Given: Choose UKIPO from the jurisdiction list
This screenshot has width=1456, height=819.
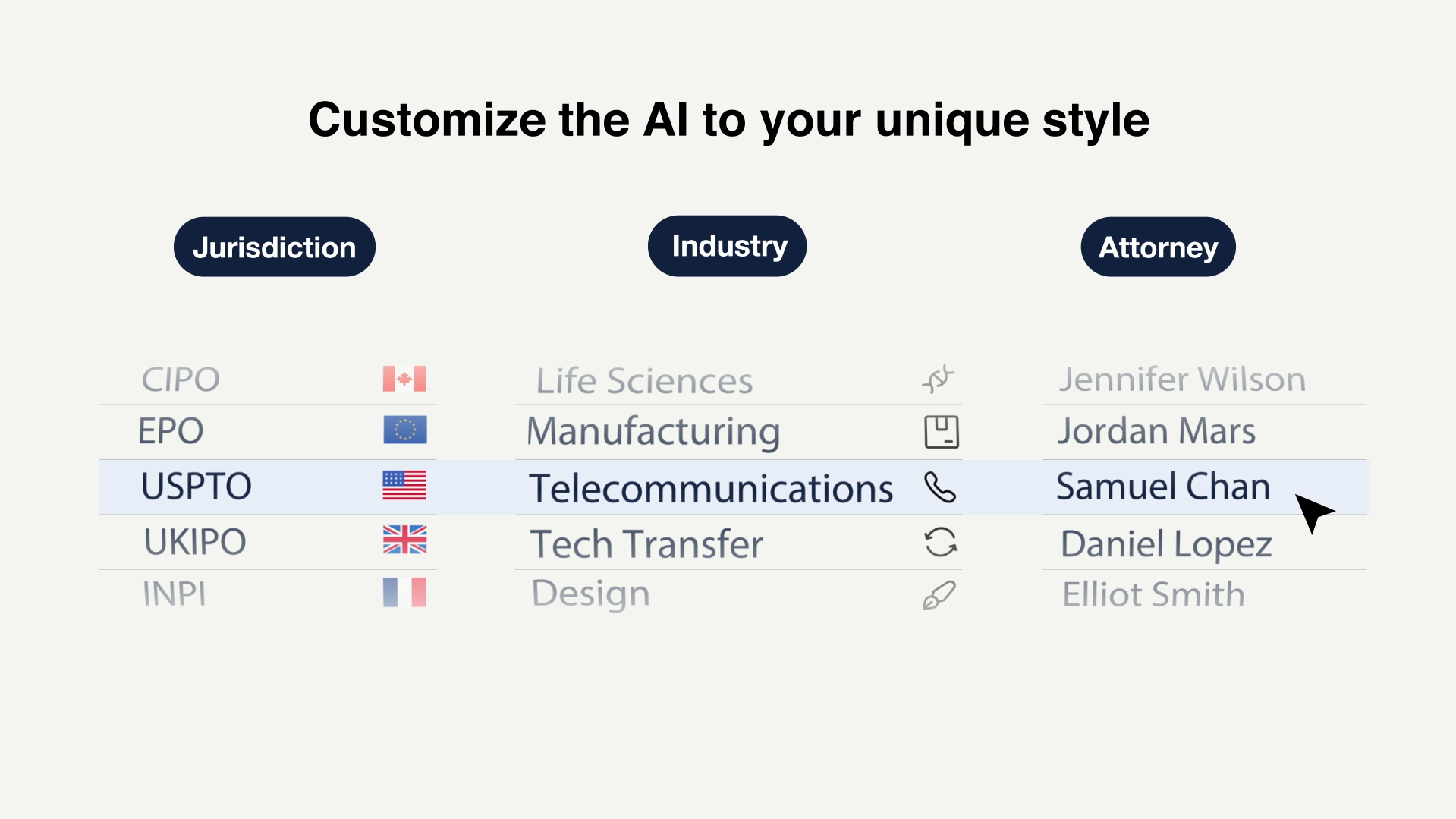Looking at the screenshot, I should coord(195,542).
